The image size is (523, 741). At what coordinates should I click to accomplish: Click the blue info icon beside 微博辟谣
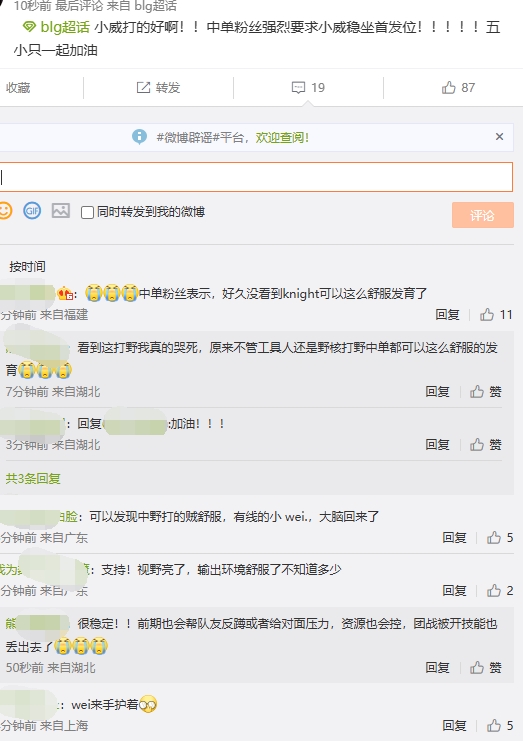click(139, 137)
